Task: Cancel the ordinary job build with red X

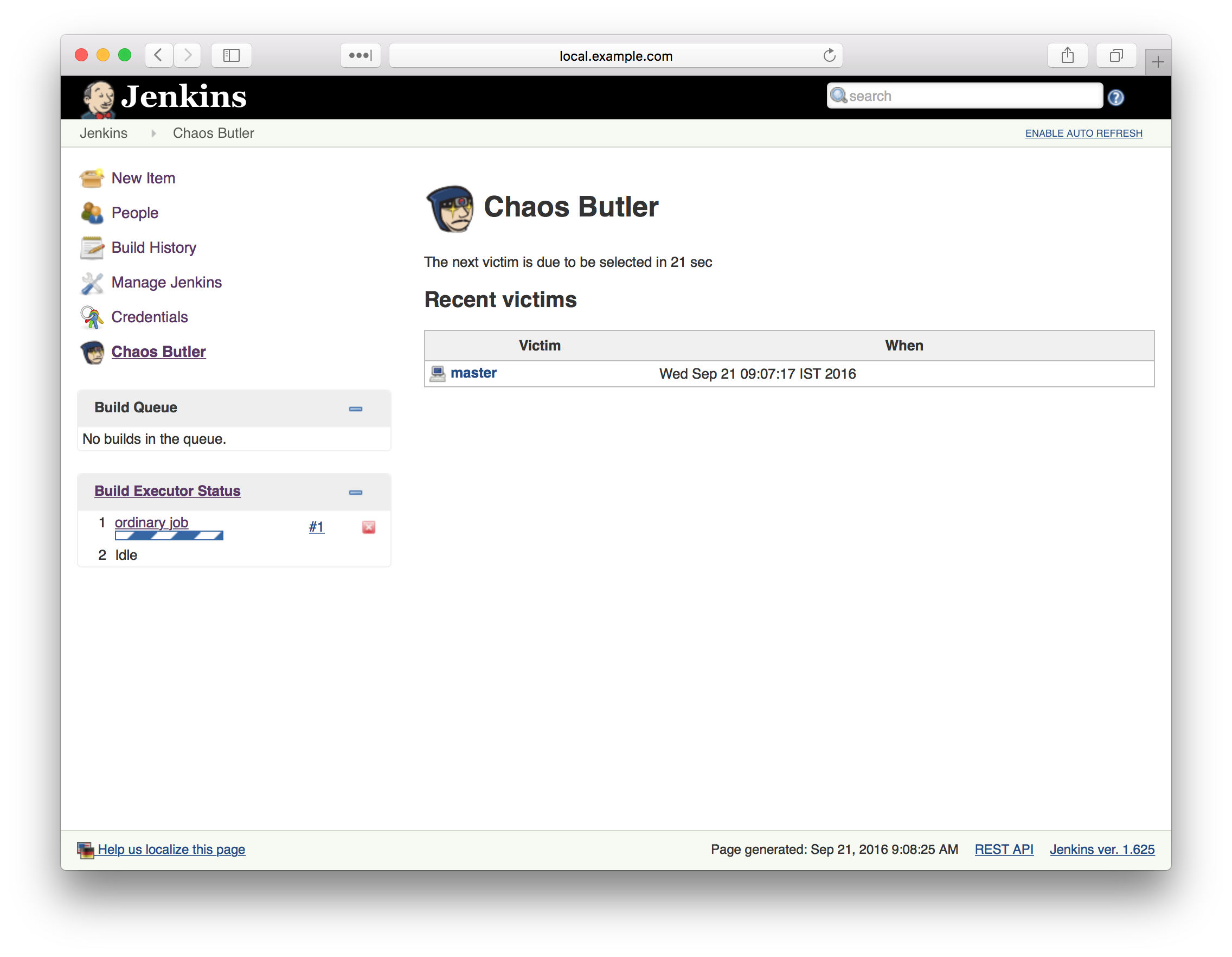Action: pos(368,527)
